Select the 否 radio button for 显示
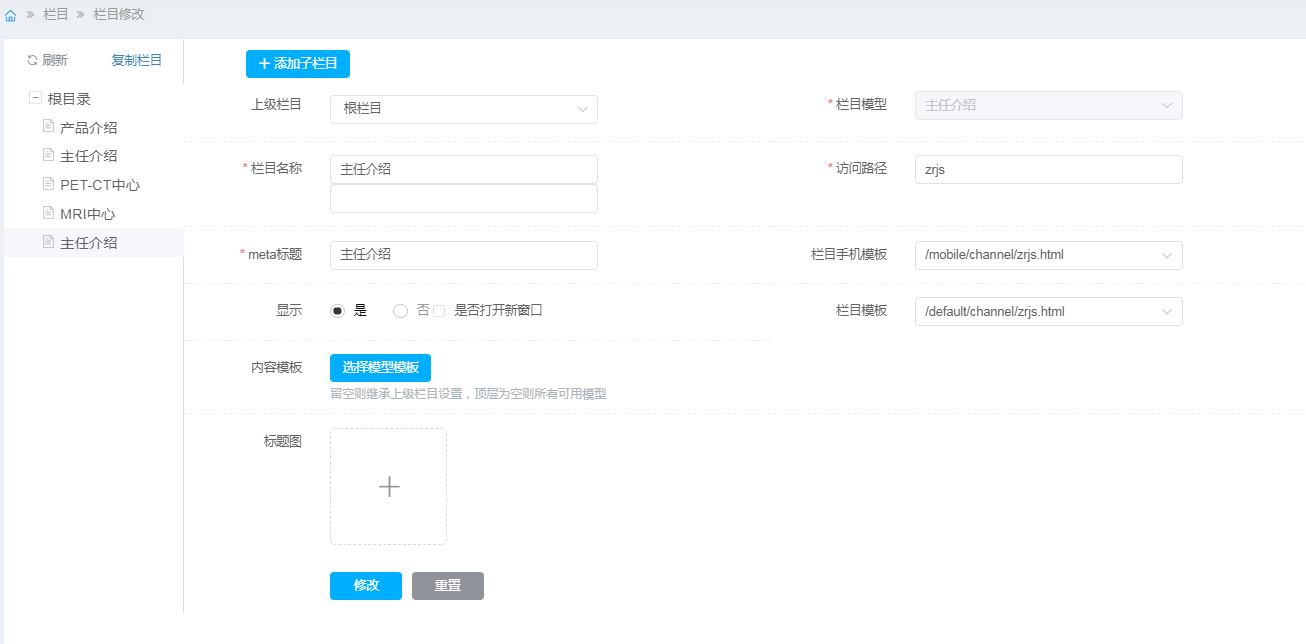 (x=400, y=311)
